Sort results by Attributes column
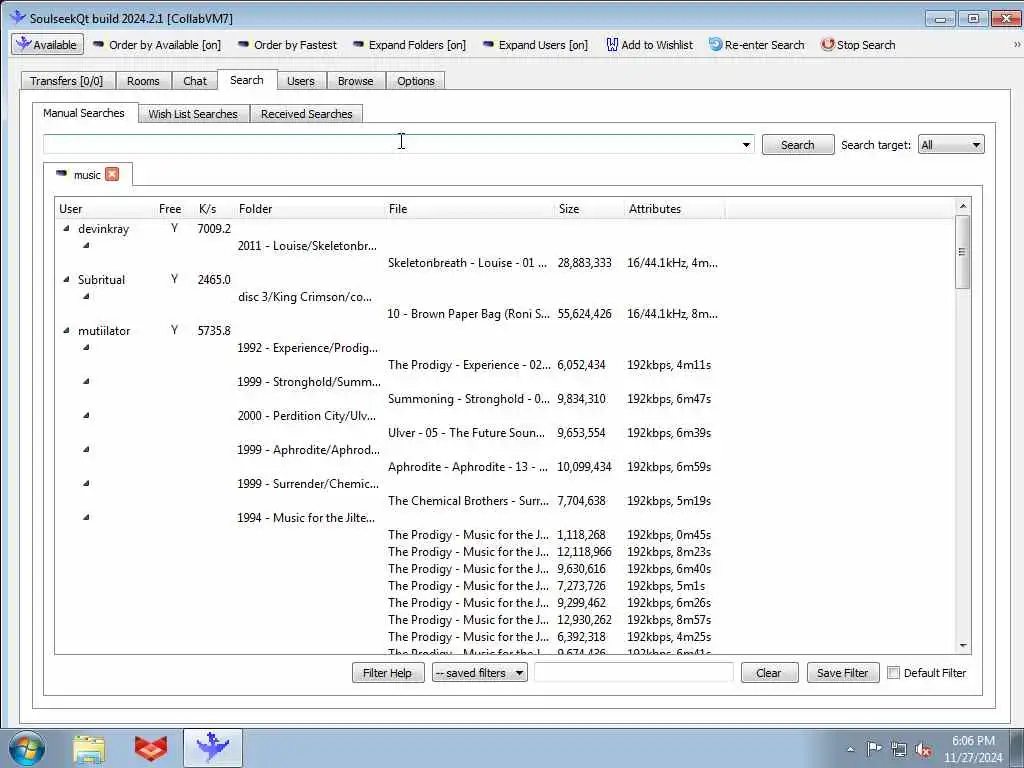The image size is (1024, 768). pyautogui.click(x=654, y=209)
